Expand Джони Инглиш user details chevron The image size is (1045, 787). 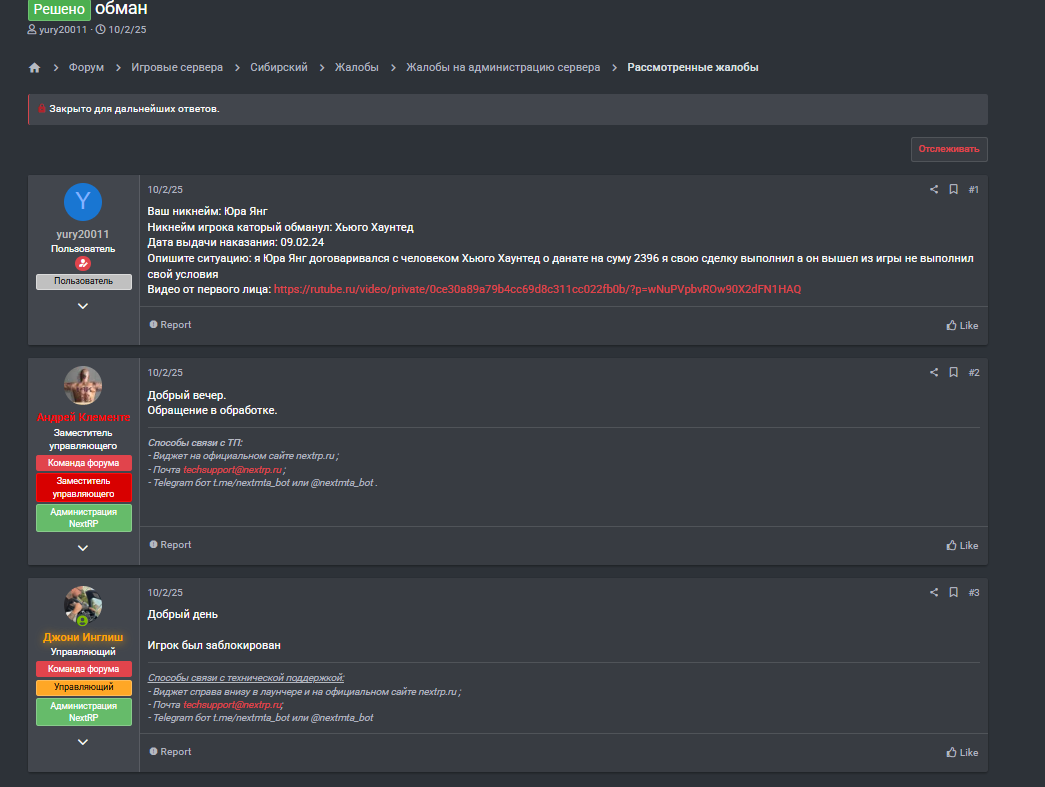[x=83, y=742]
